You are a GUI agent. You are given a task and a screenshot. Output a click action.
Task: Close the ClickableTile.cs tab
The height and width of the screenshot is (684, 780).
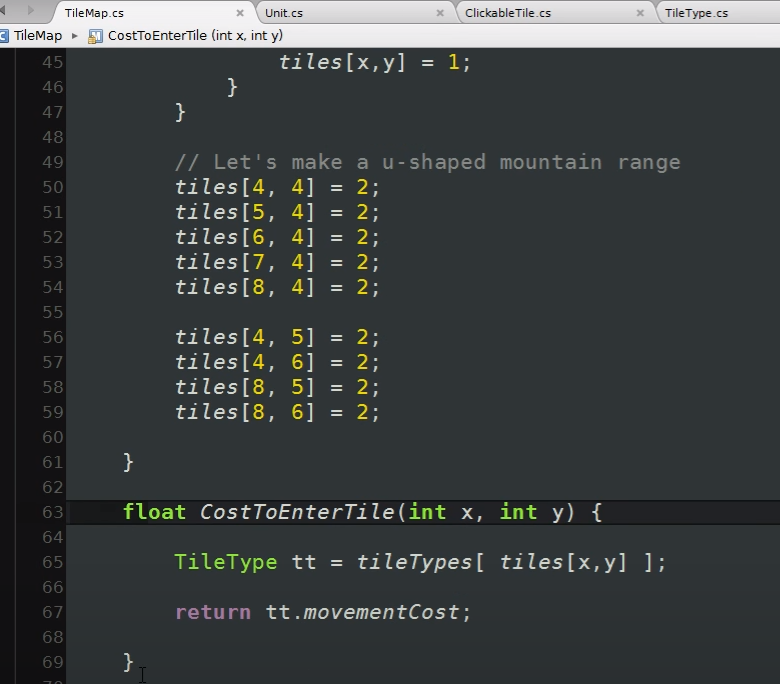coord(640,13)
